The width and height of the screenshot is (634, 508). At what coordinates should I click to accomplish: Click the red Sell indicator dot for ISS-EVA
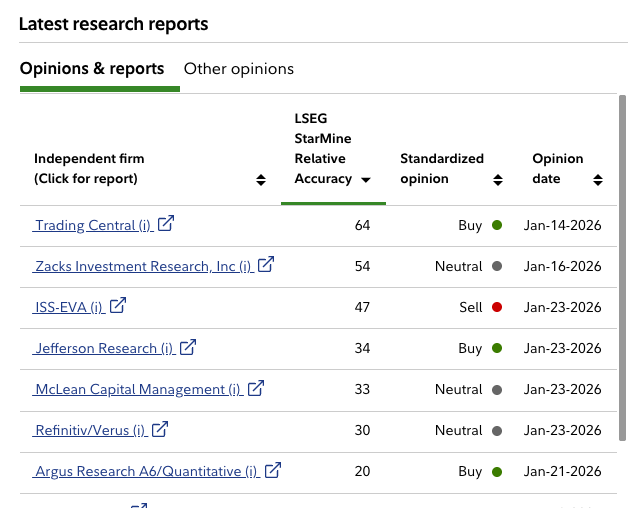tap(497, 307)
